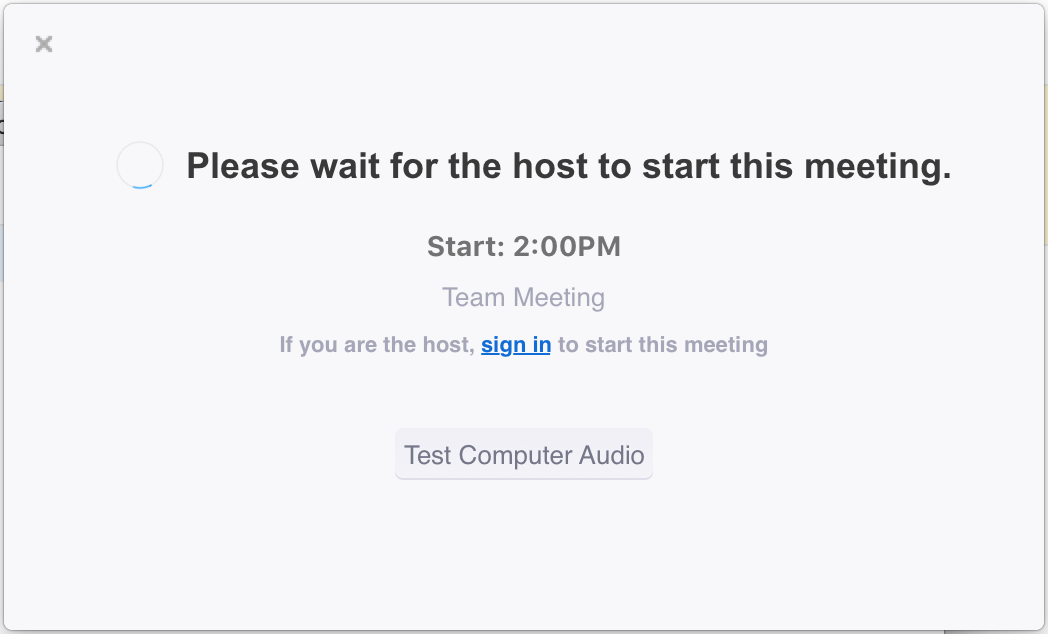Click the word "Team" in the meeting name
The height and width of the screenshot is (634, 1048).
472,298
